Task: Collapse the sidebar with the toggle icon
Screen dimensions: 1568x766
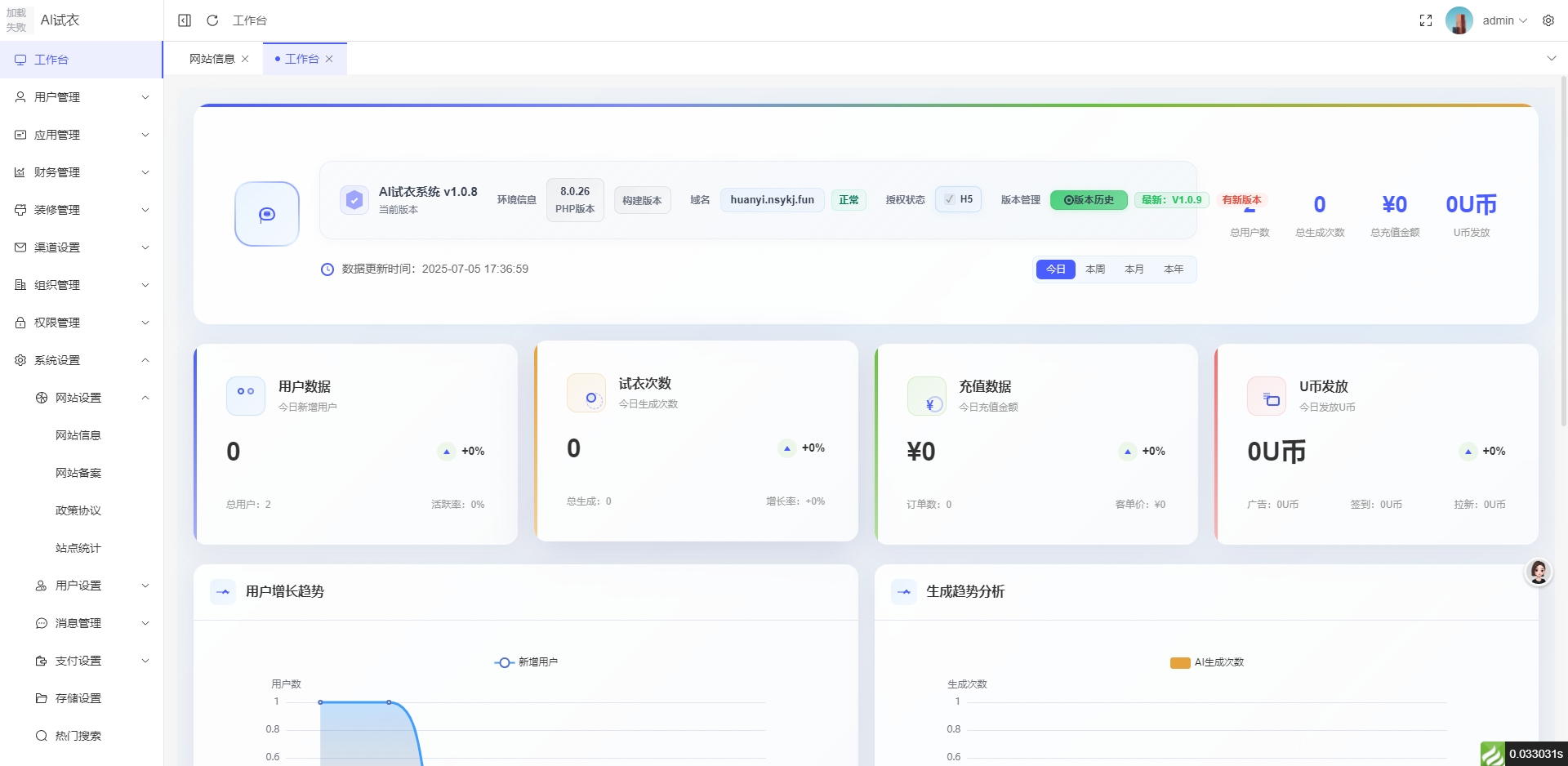Action: click(x=185, y=20)
